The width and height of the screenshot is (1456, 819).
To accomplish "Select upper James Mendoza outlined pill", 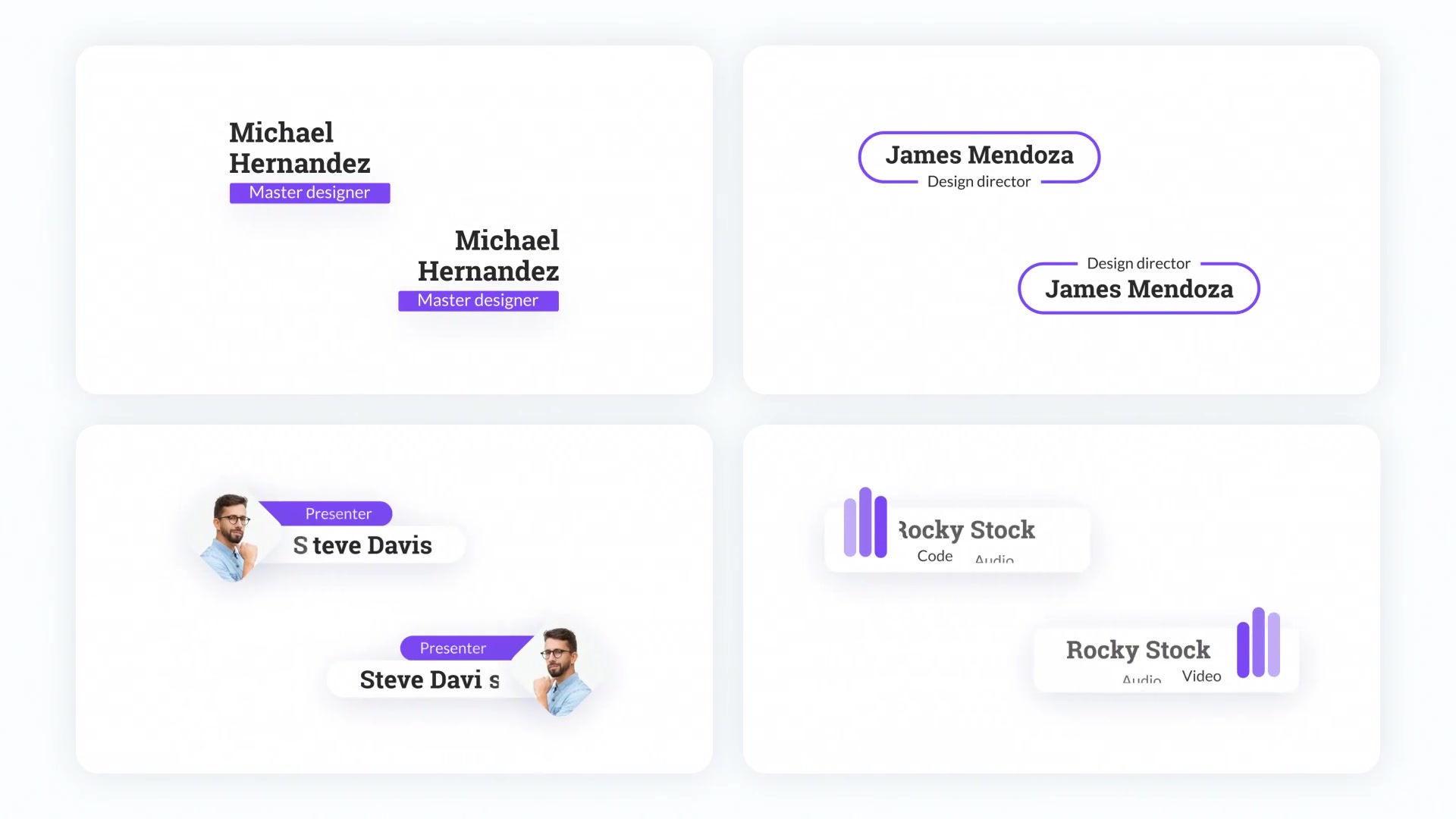I will pyautogui.click(x=979, y=157).
